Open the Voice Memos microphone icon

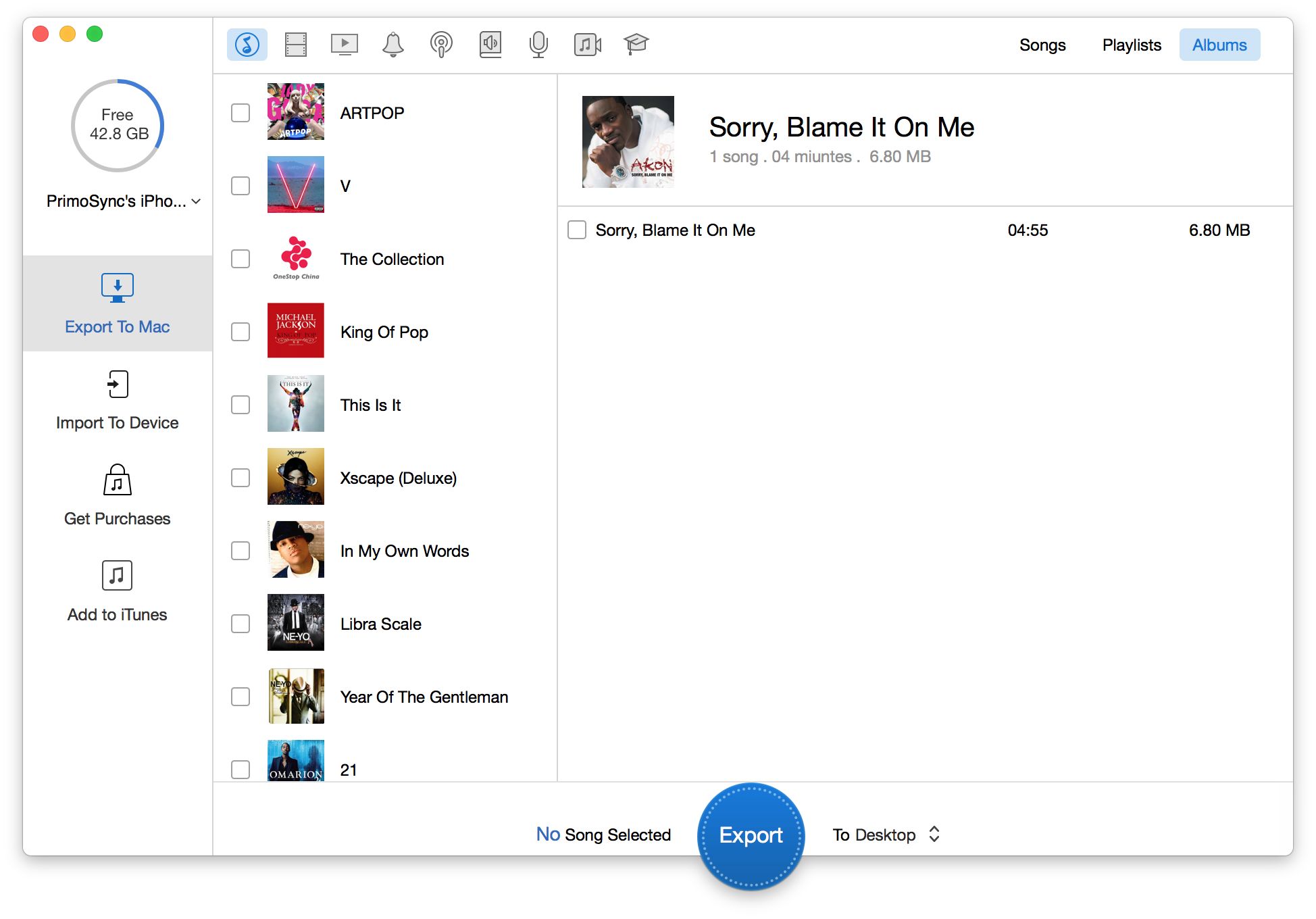538,45
